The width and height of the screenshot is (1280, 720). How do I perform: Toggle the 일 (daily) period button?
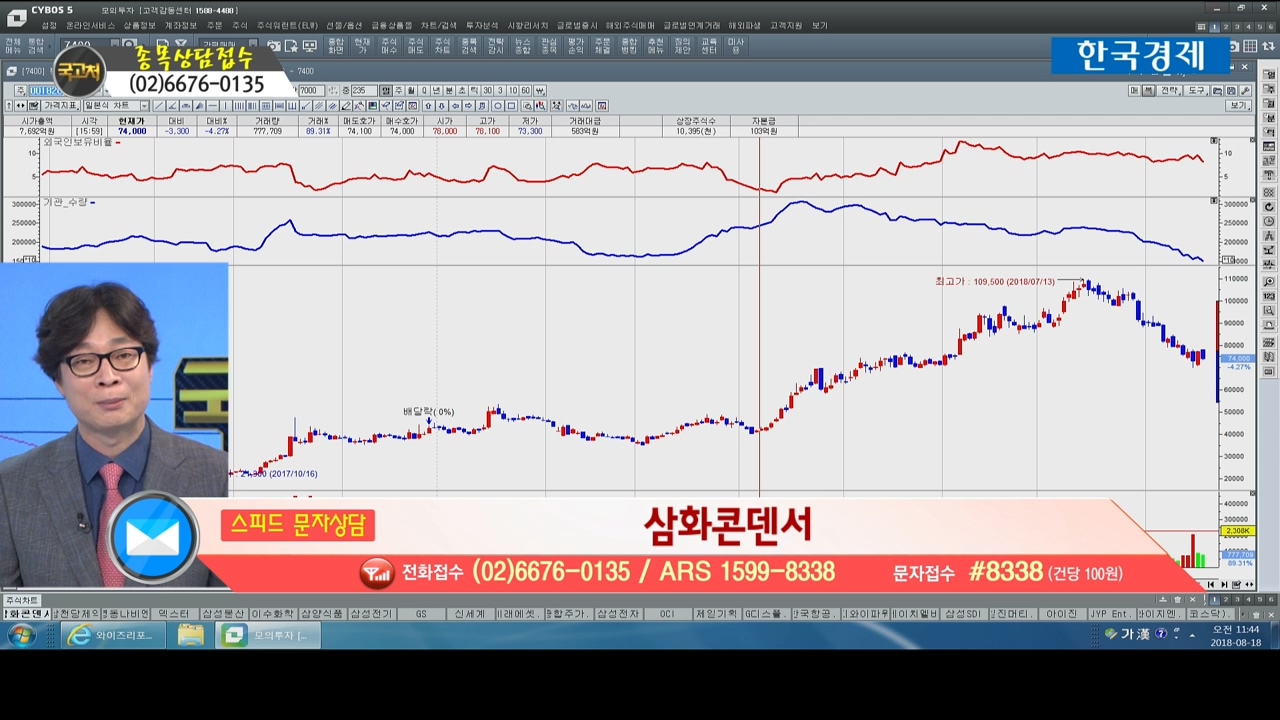[386, 90]
